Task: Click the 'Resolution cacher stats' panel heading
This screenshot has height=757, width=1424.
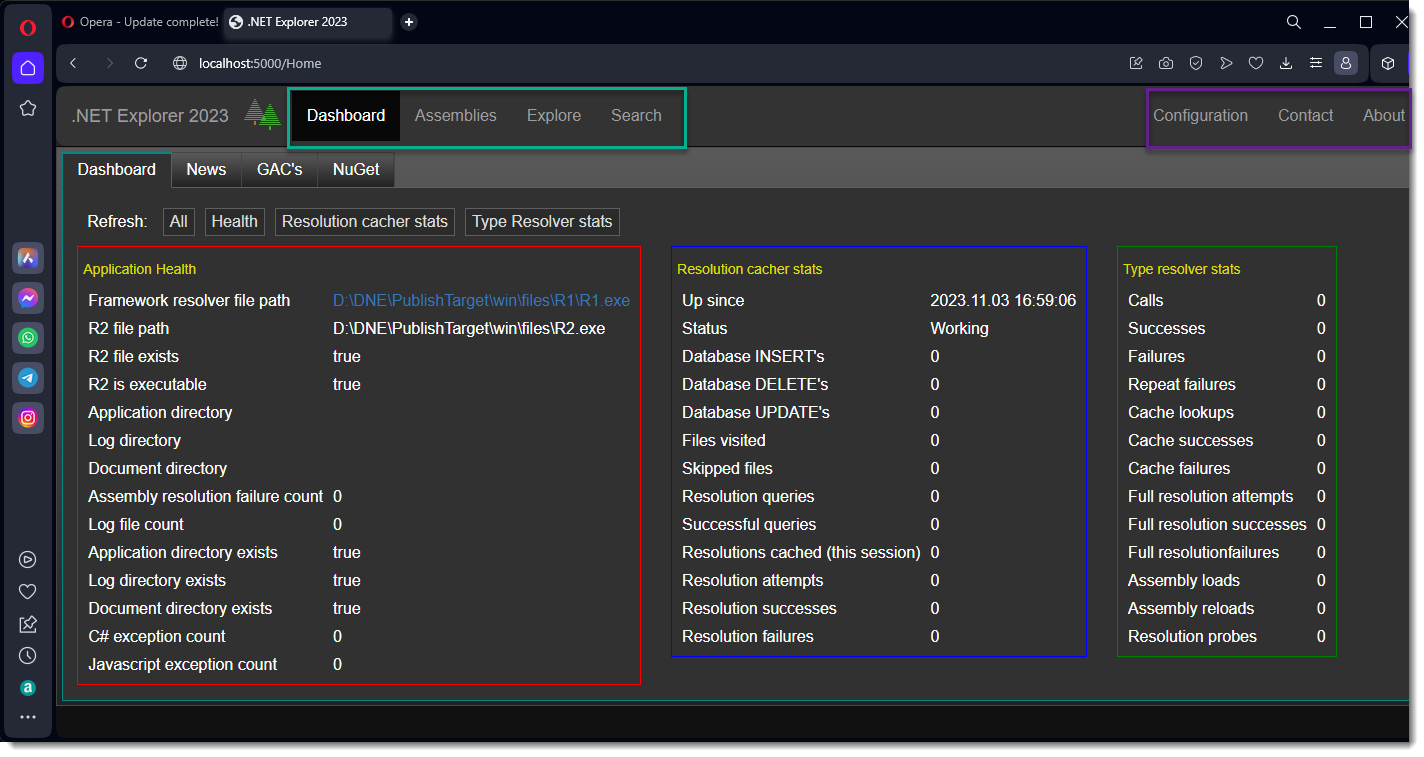Action: [750, 269]
